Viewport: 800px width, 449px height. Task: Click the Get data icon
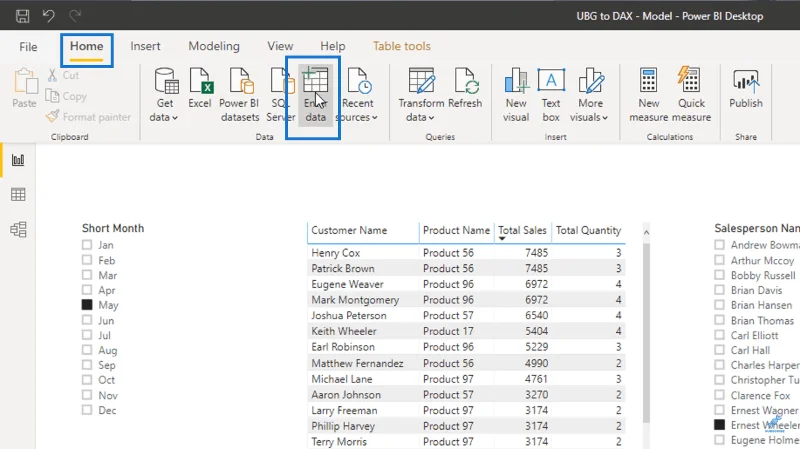tap(166, 81)
